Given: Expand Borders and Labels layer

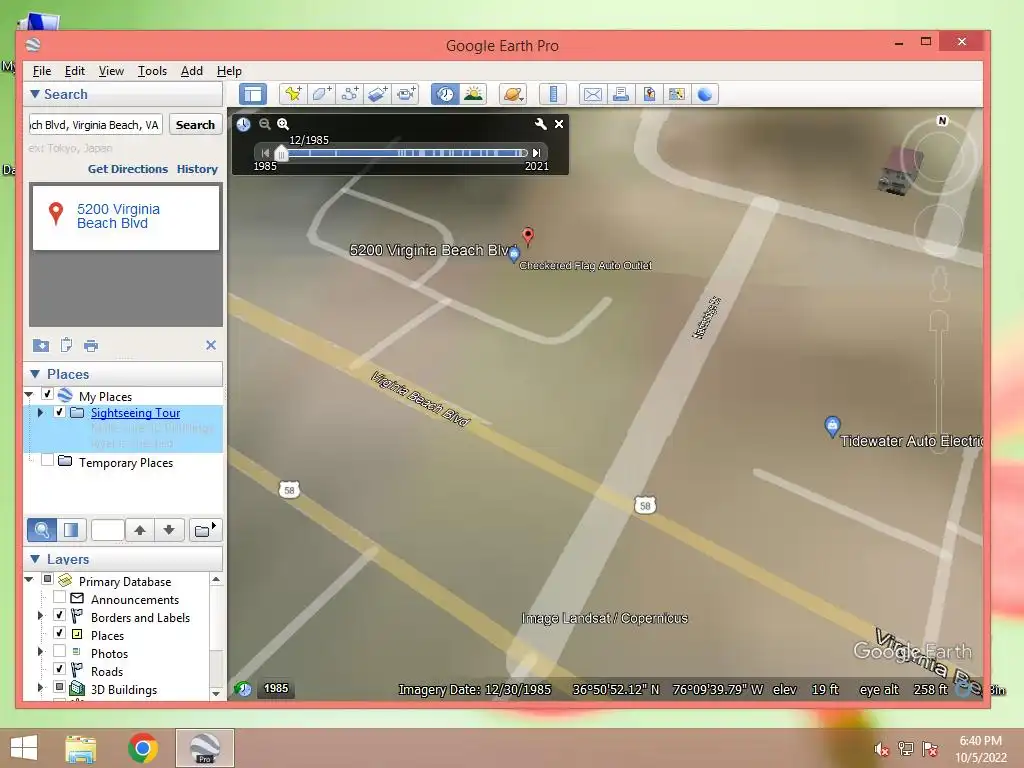Looking at the screenshot, I should click(x=40, y=616).
